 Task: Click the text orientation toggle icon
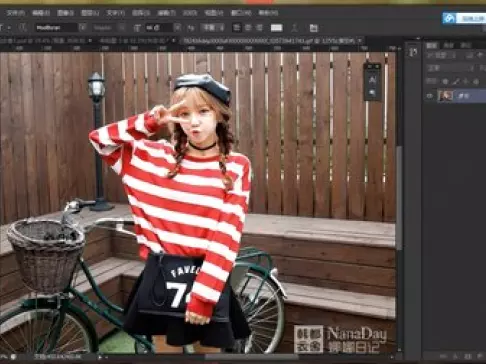[23, 28]
